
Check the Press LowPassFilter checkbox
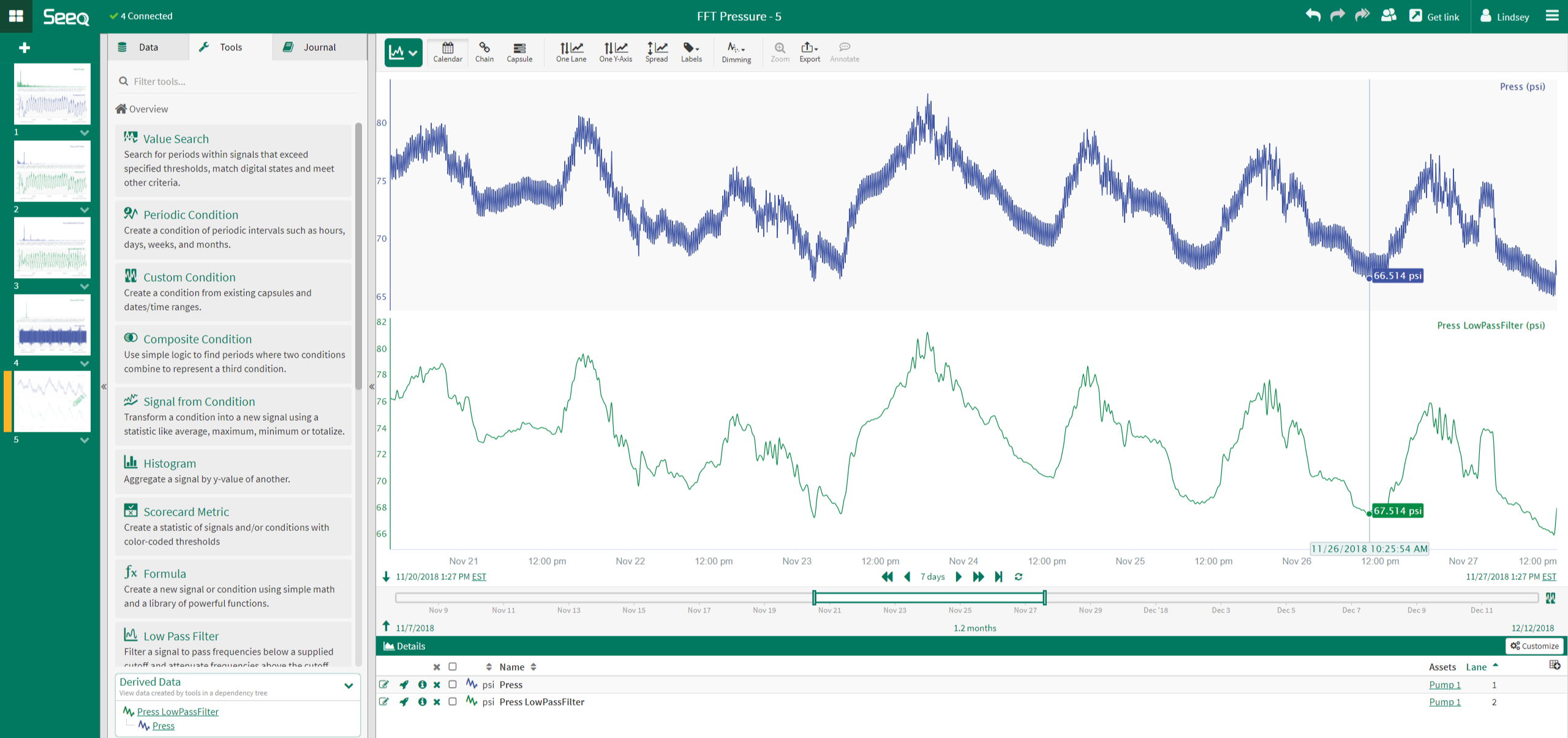click(453, 702)
